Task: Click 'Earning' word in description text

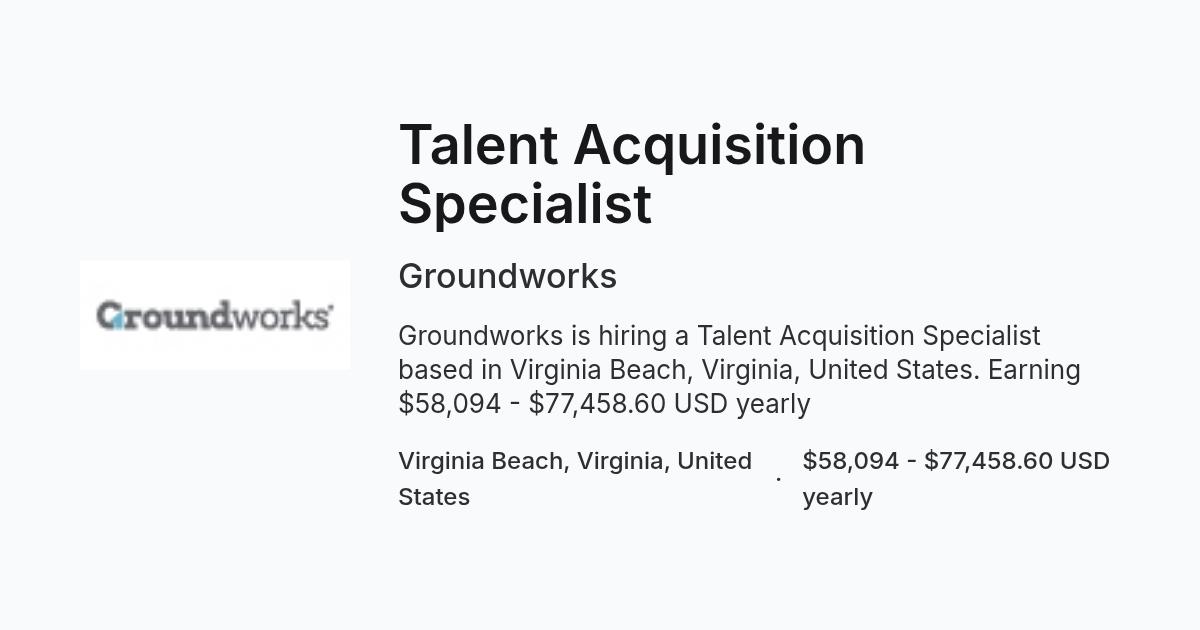Action: 1034,370
